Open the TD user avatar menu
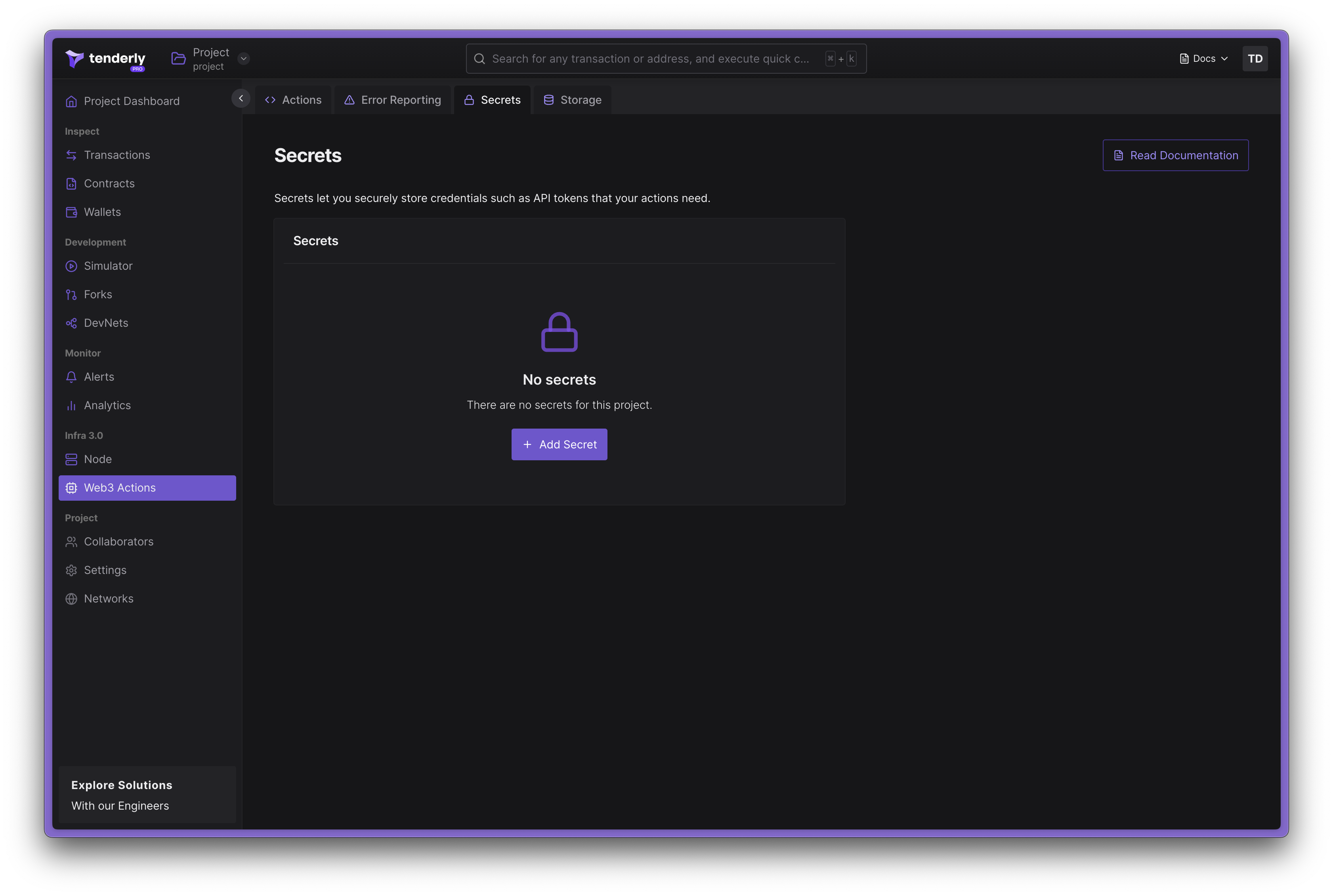Image resolution: width=1333 pixels, height=896 pixels. (1255, 59)
